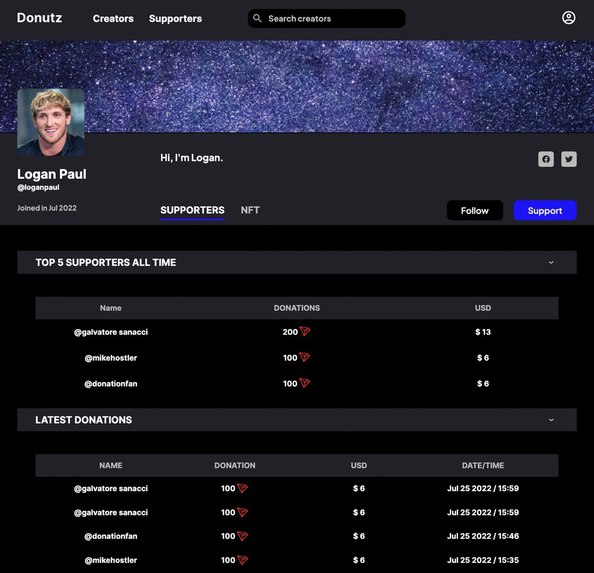Open the Twitter social icon
594x573 pixels.
(x=569, y=159)
